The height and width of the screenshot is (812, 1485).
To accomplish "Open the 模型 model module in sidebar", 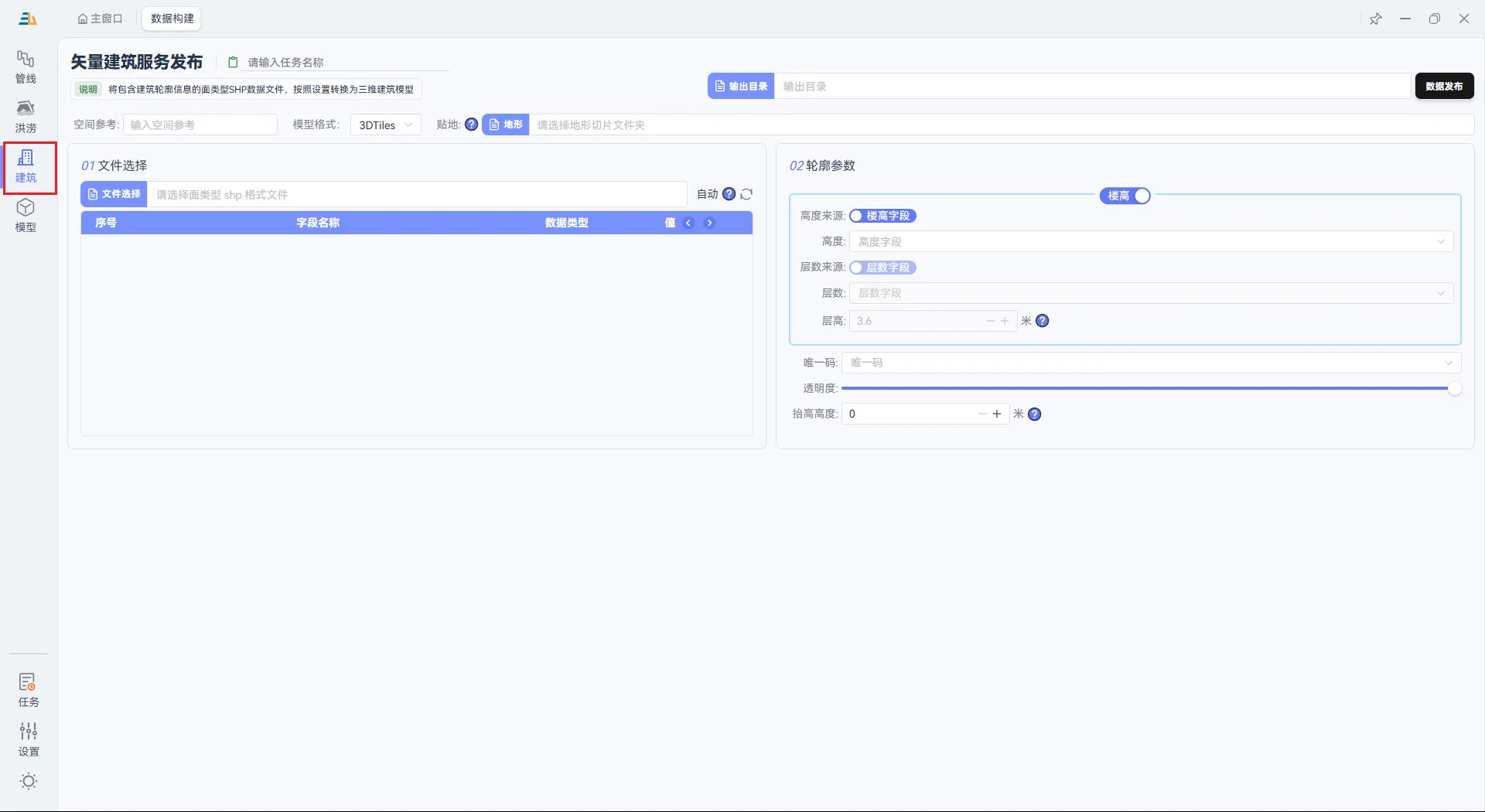I will (x=26, y=216).
